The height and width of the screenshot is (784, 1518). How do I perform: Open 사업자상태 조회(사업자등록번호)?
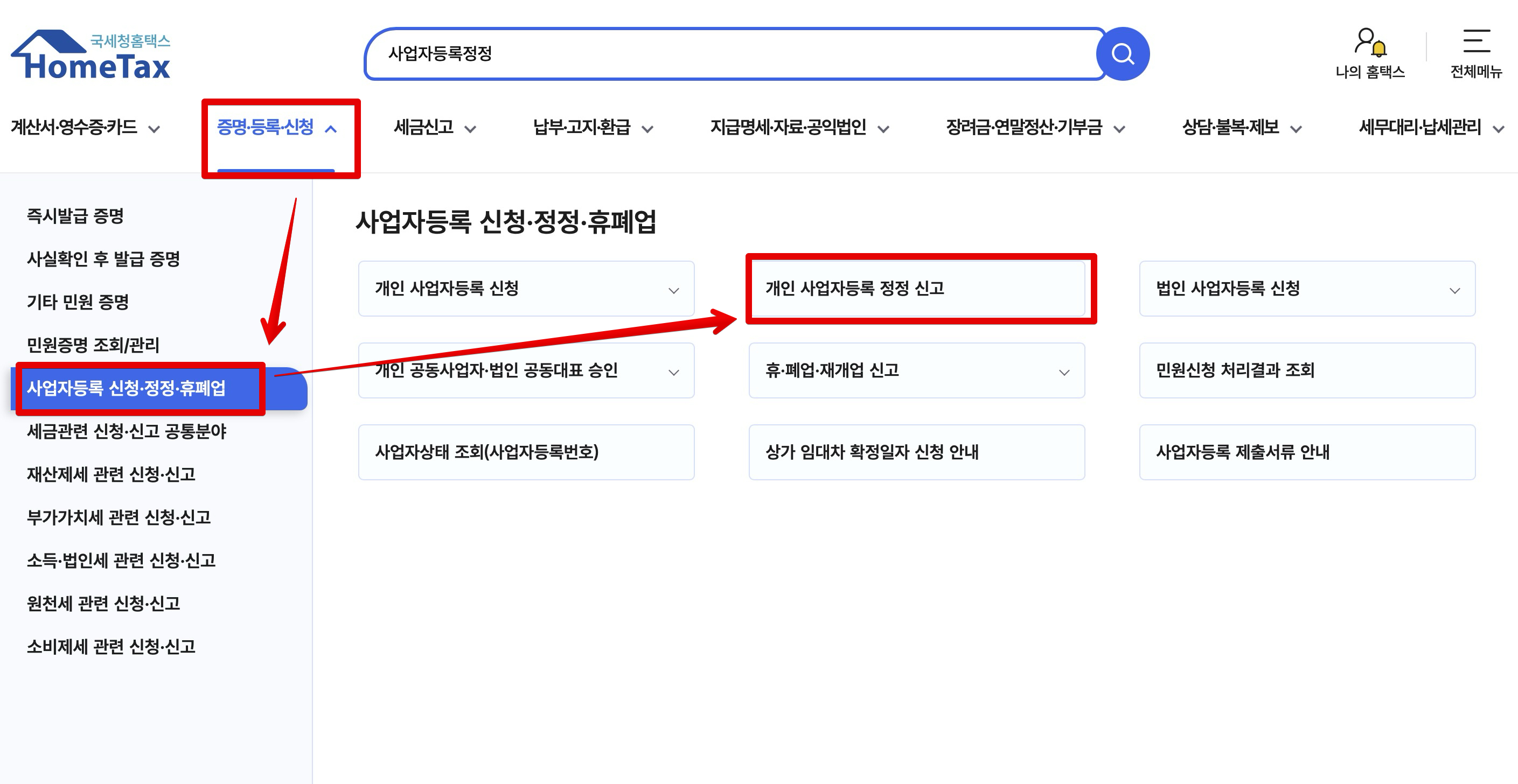526,452
